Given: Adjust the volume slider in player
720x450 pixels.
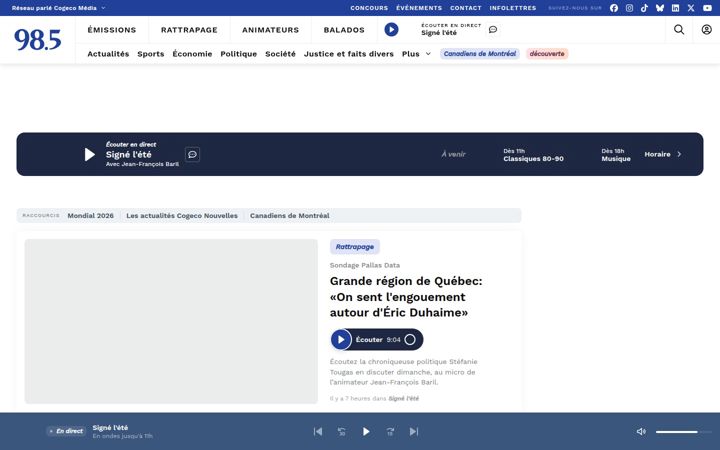Looking at the screenshot, I should pyautogui.click(x=683, y=432).
